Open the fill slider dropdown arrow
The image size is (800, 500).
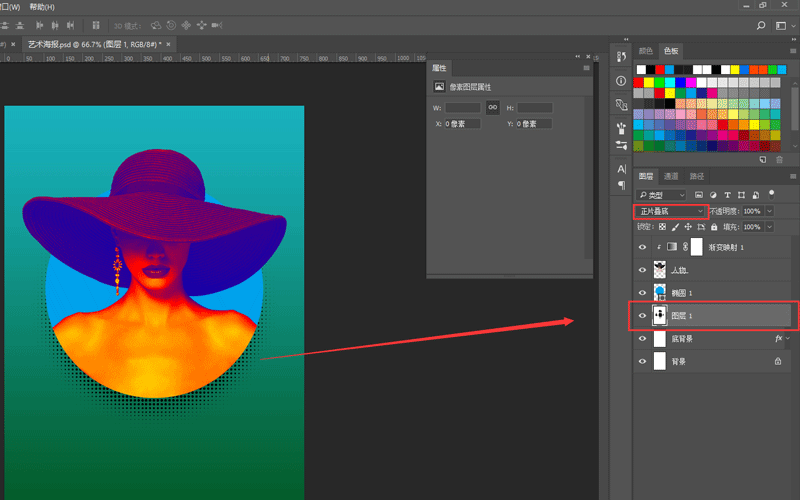769,227
